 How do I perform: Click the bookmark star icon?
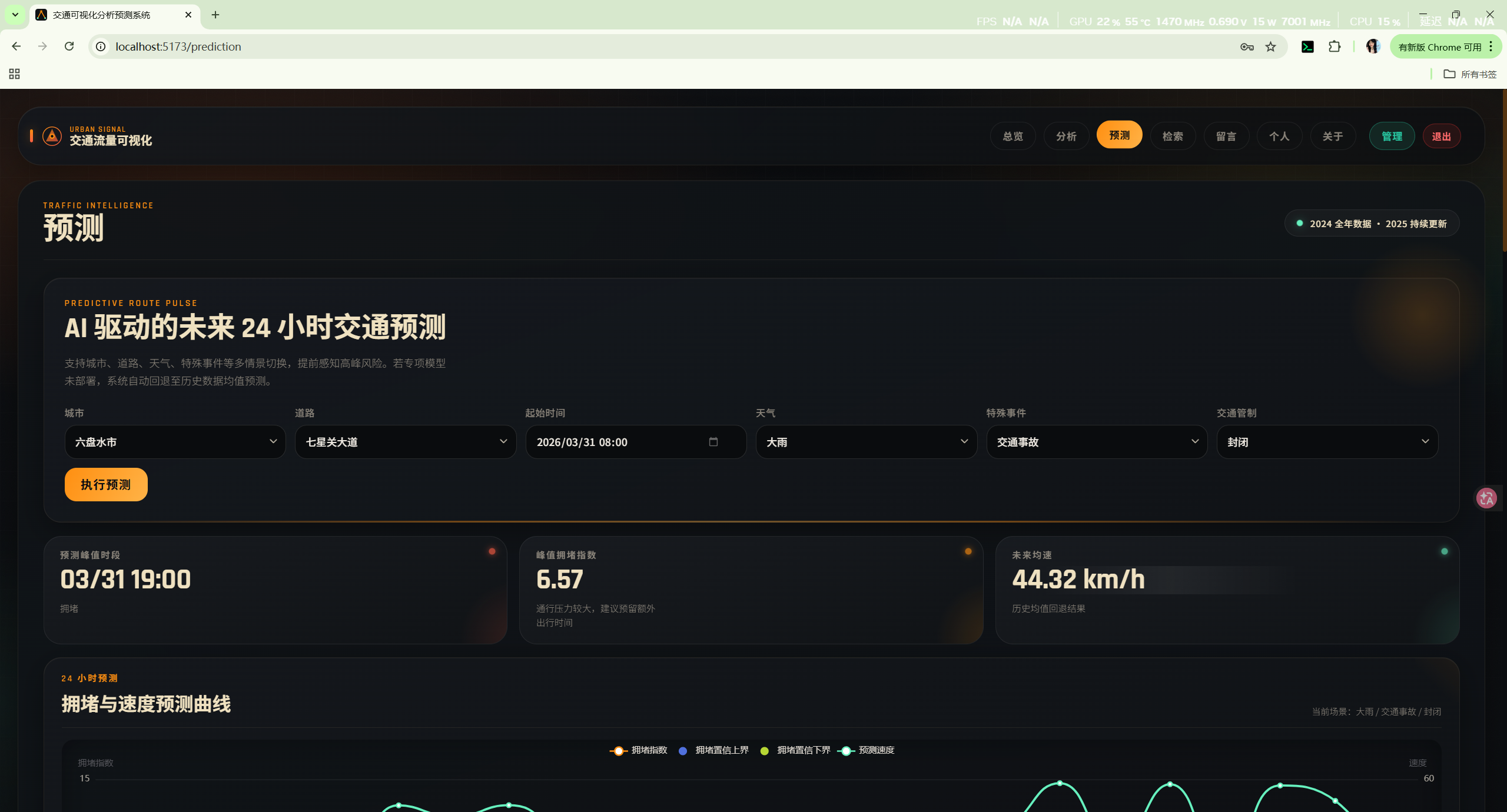tap(1270, 47)
